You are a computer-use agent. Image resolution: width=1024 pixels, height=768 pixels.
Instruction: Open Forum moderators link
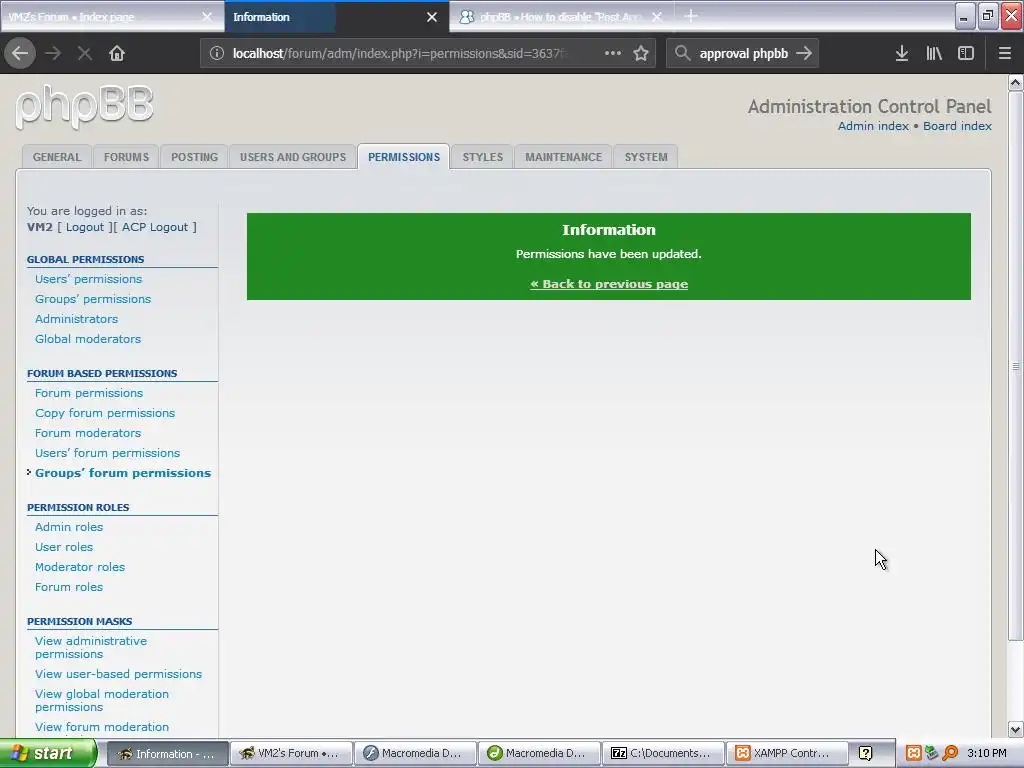pyautogui.click(x=88, y=432)
